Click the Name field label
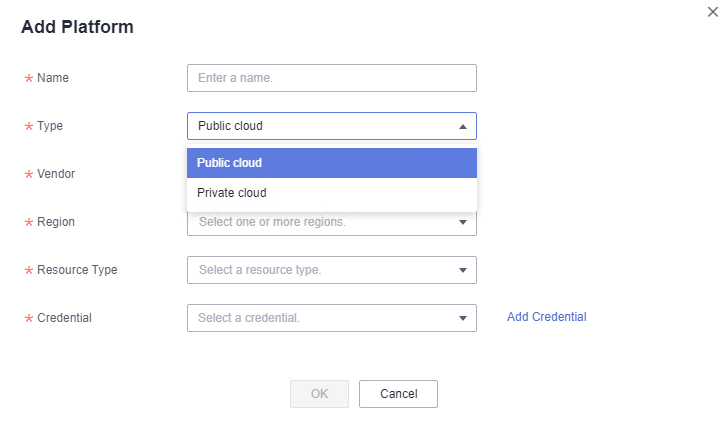 point(52,78)
